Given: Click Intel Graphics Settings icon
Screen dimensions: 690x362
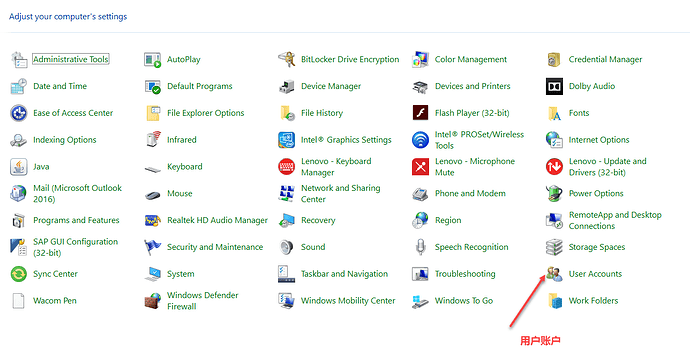Looking at the screenshot, I should pyautogui.click(x=287, y=140).
